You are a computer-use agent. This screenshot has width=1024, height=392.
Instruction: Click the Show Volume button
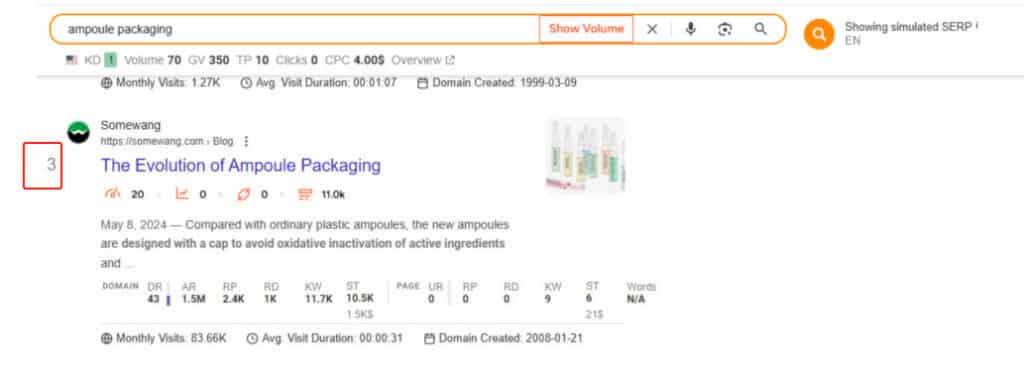click(x=586, y=29)
